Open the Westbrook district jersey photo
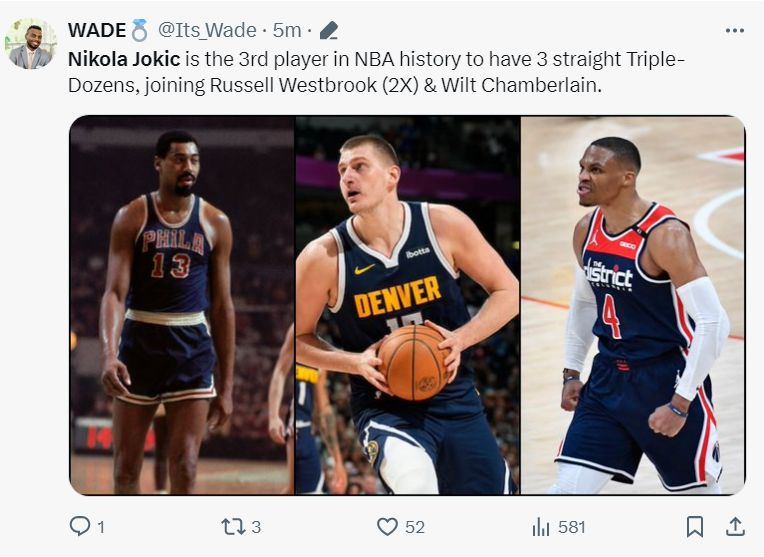The image size is (764, 557). tap(632, 305)
